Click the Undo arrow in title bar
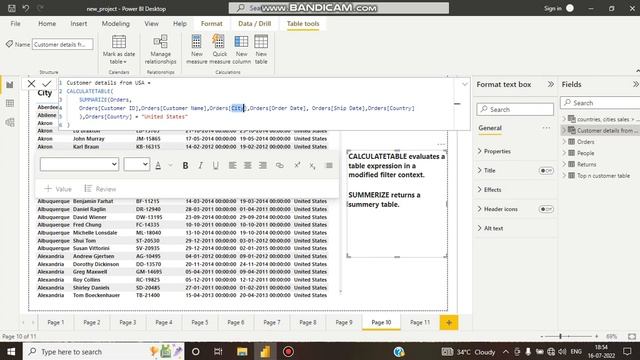Viewport: 640px width, 360px height. click(26, 8)
